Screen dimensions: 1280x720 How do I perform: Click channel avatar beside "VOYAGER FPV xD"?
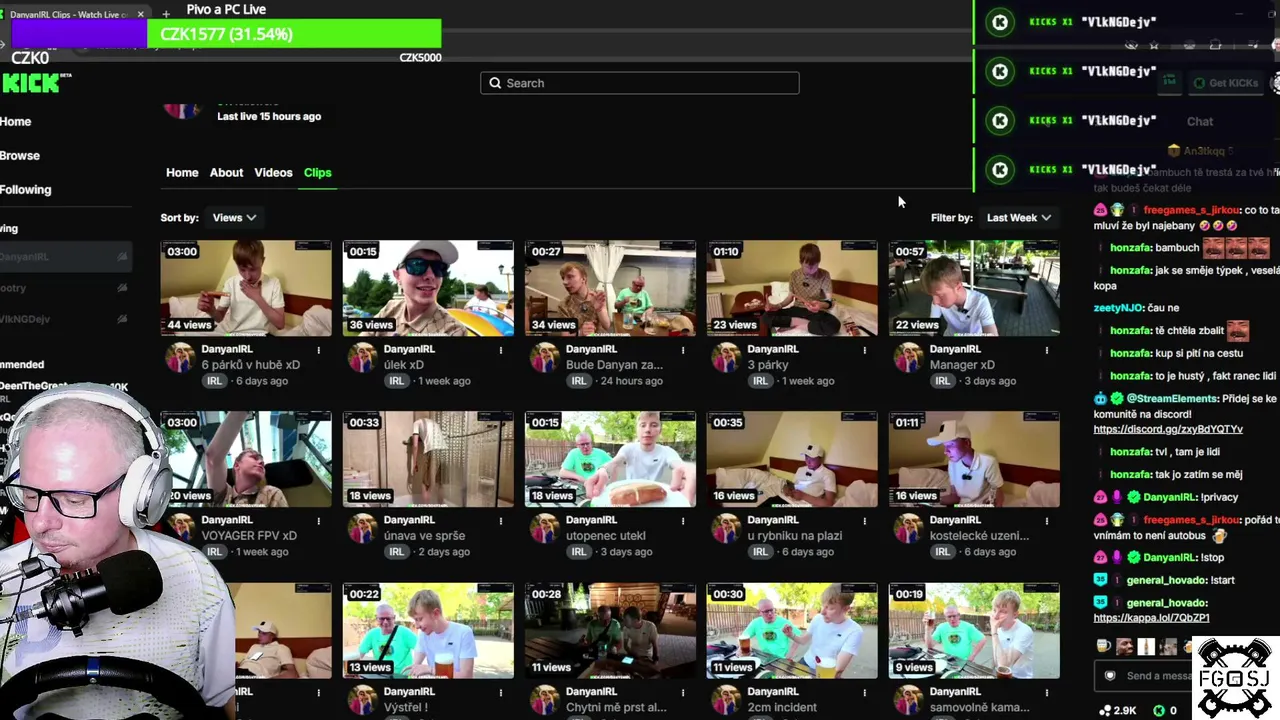tap(180, 528)
